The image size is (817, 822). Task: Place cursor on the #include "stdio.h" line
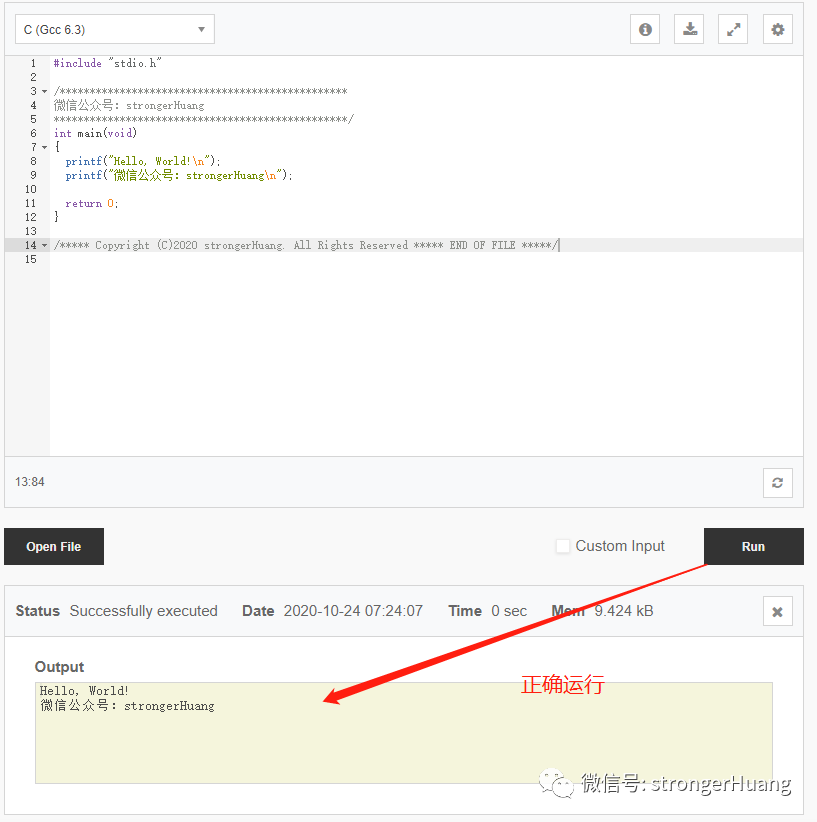pyautogui.click(x=108, y=63)
